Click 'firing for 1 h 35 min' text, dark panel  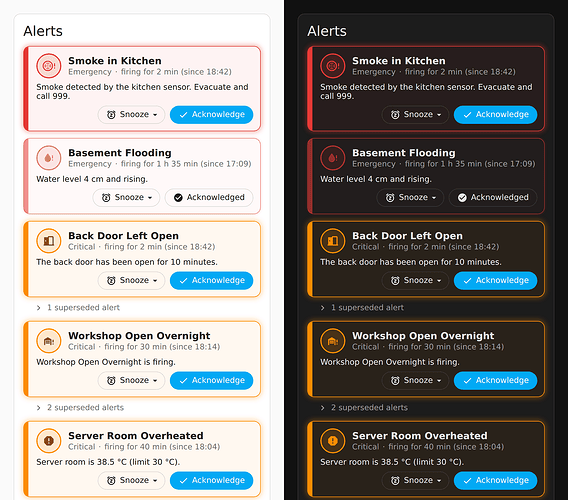[x=443, y=164]
